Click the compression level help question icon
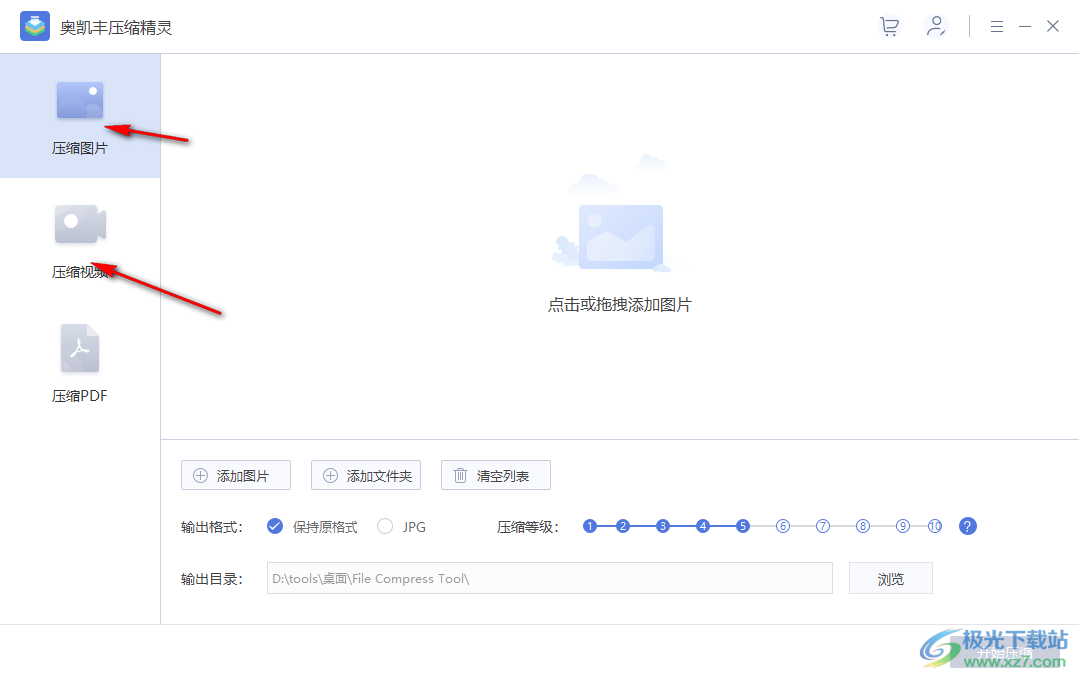1079x678 pixels. coord(968,526)
